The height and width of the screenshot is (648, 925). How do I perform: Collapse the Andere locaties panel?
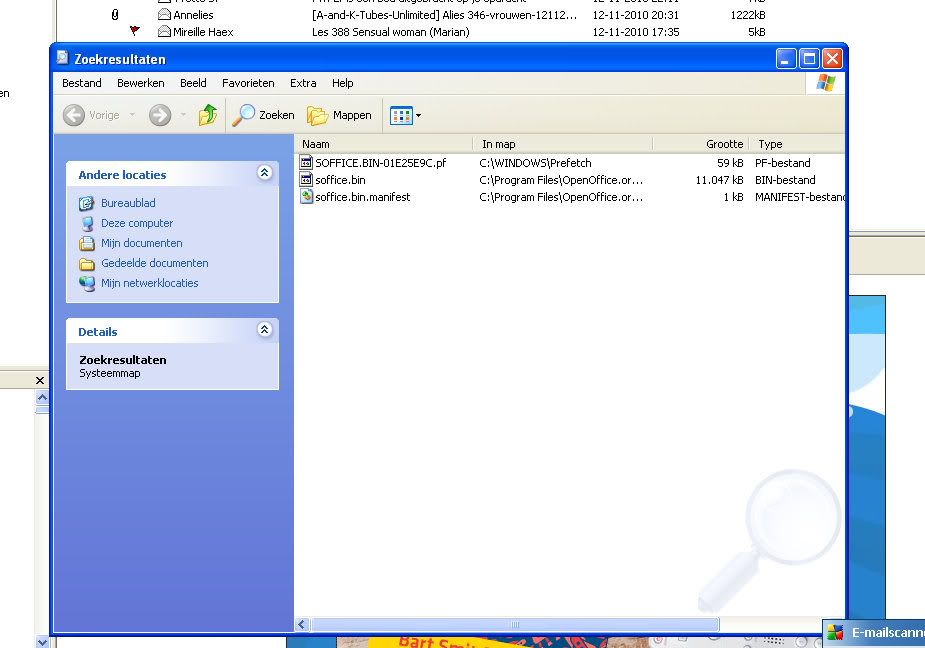[x=264, y=172]
